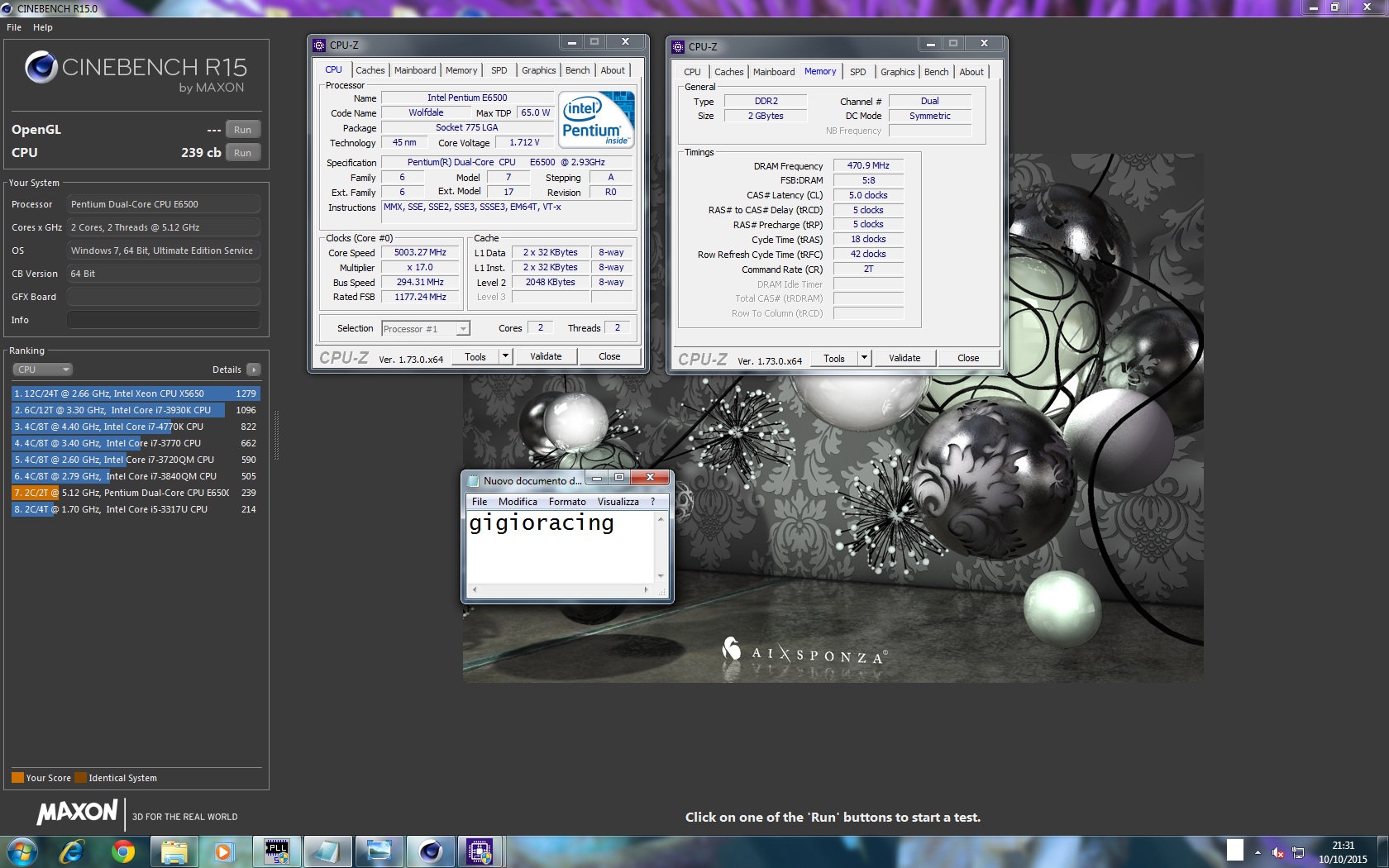Click Notepad vertical scrollbar down arrow

pyautogui.click(x=660, y=576)
